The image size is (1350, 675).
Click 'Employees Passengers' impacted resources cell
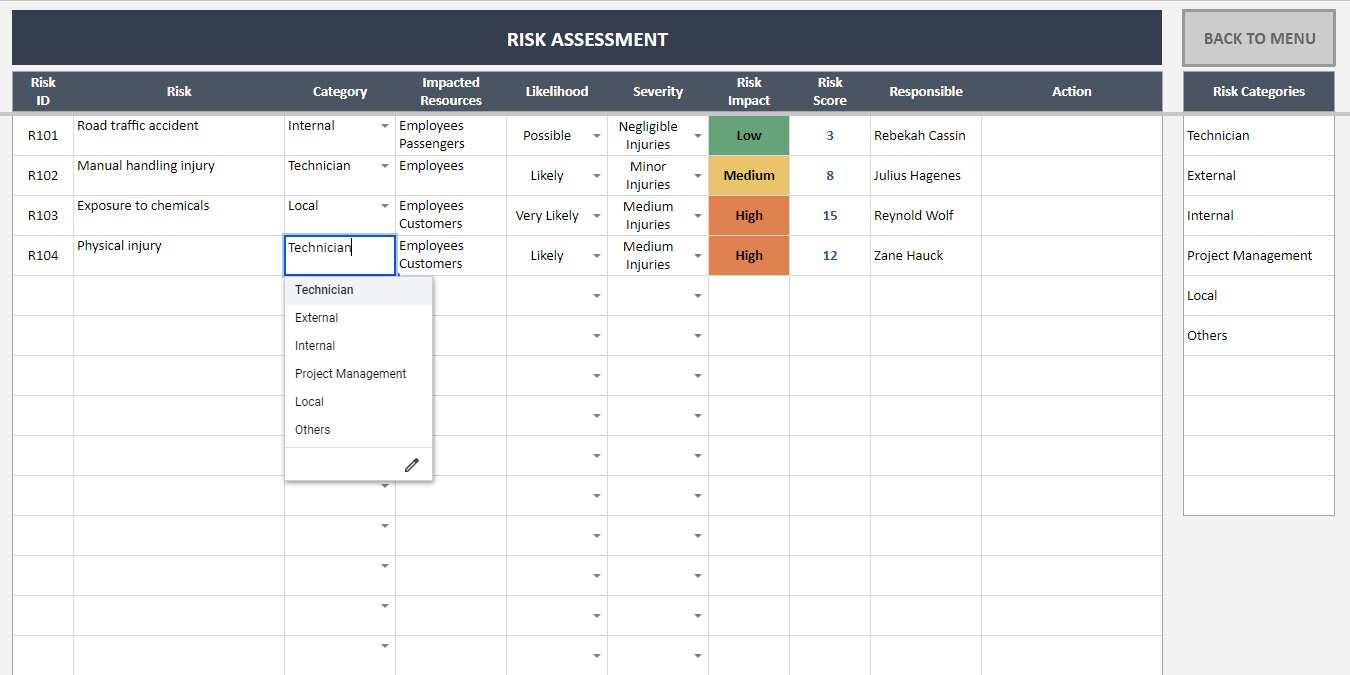451,136
